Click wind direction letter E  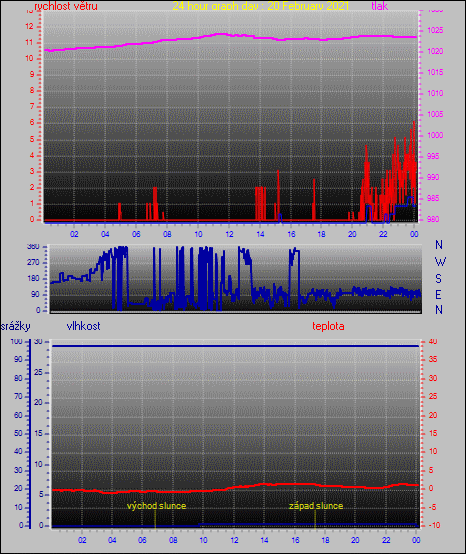(x=438, y=294)
